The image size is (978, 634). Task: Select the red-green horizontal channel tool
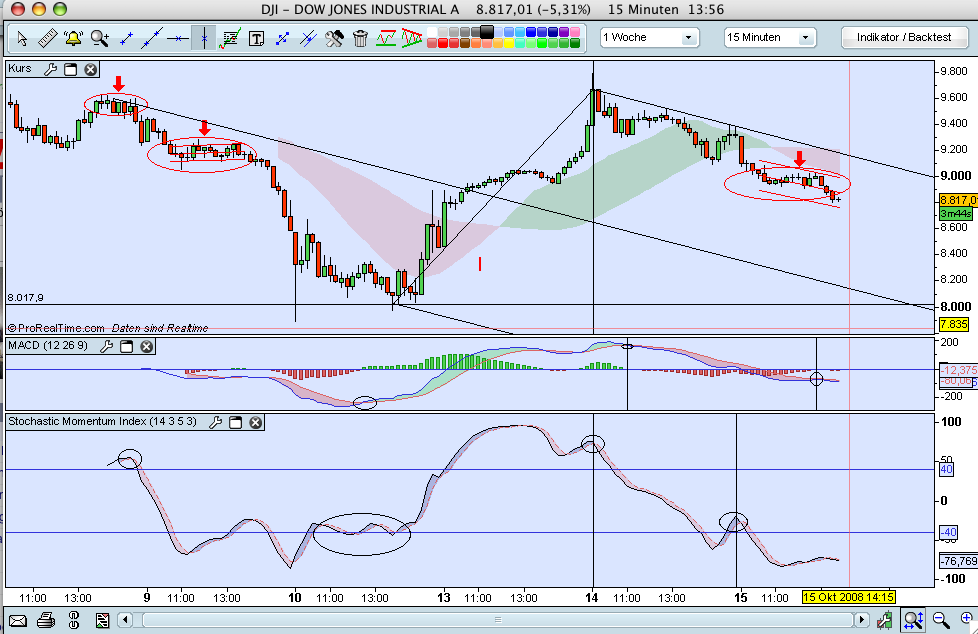pos(386,39)
